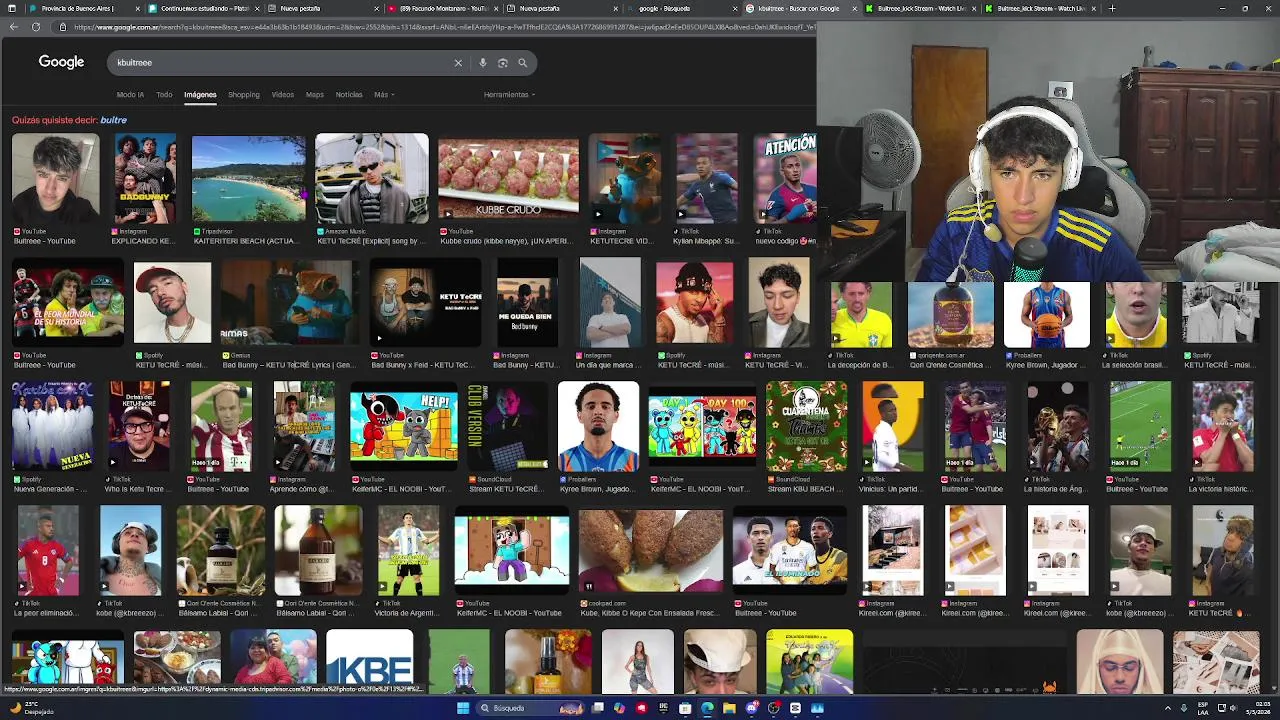This screenshot has height=720, width=1280.
Task: Open Google Lens image search
Action: 502,63
